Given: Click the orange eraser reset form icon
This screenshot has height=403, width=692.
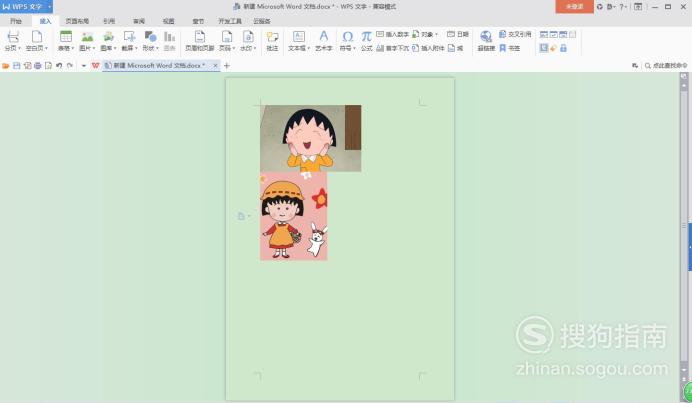Looking at the screenshot, I should [554, 48].
